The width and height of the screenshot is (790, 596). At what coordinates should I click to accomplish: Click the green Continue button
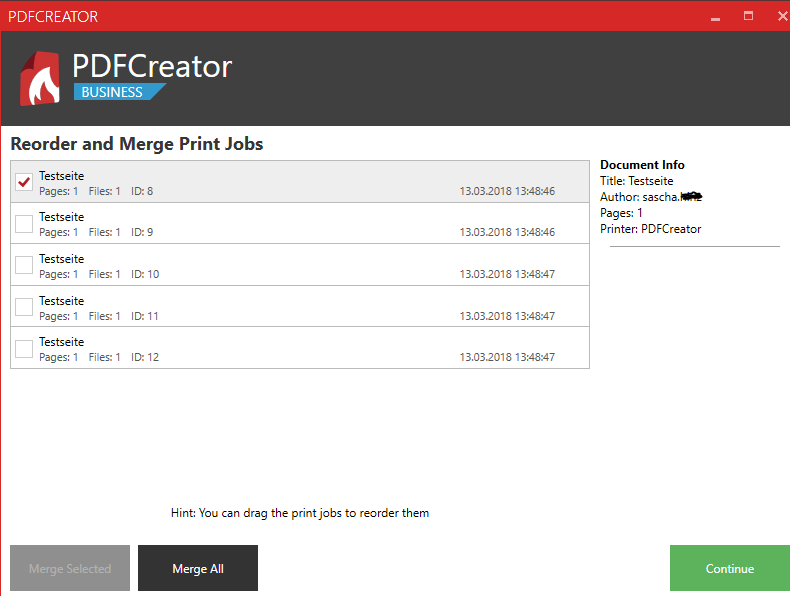click(730, 568)
